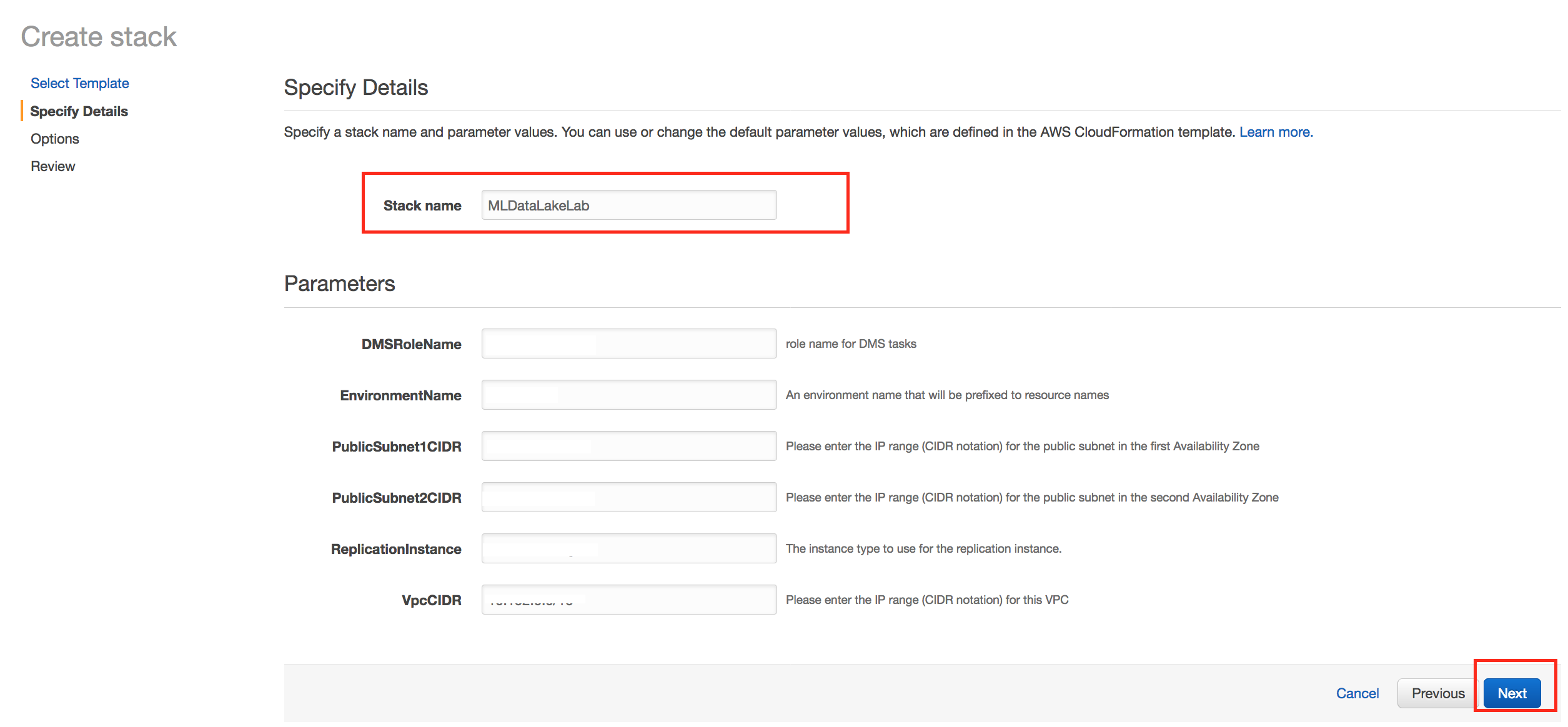Click the Stack name label
Viewport: 1568px width, 727px height.
pyautogui.click(x=422, y=205)
